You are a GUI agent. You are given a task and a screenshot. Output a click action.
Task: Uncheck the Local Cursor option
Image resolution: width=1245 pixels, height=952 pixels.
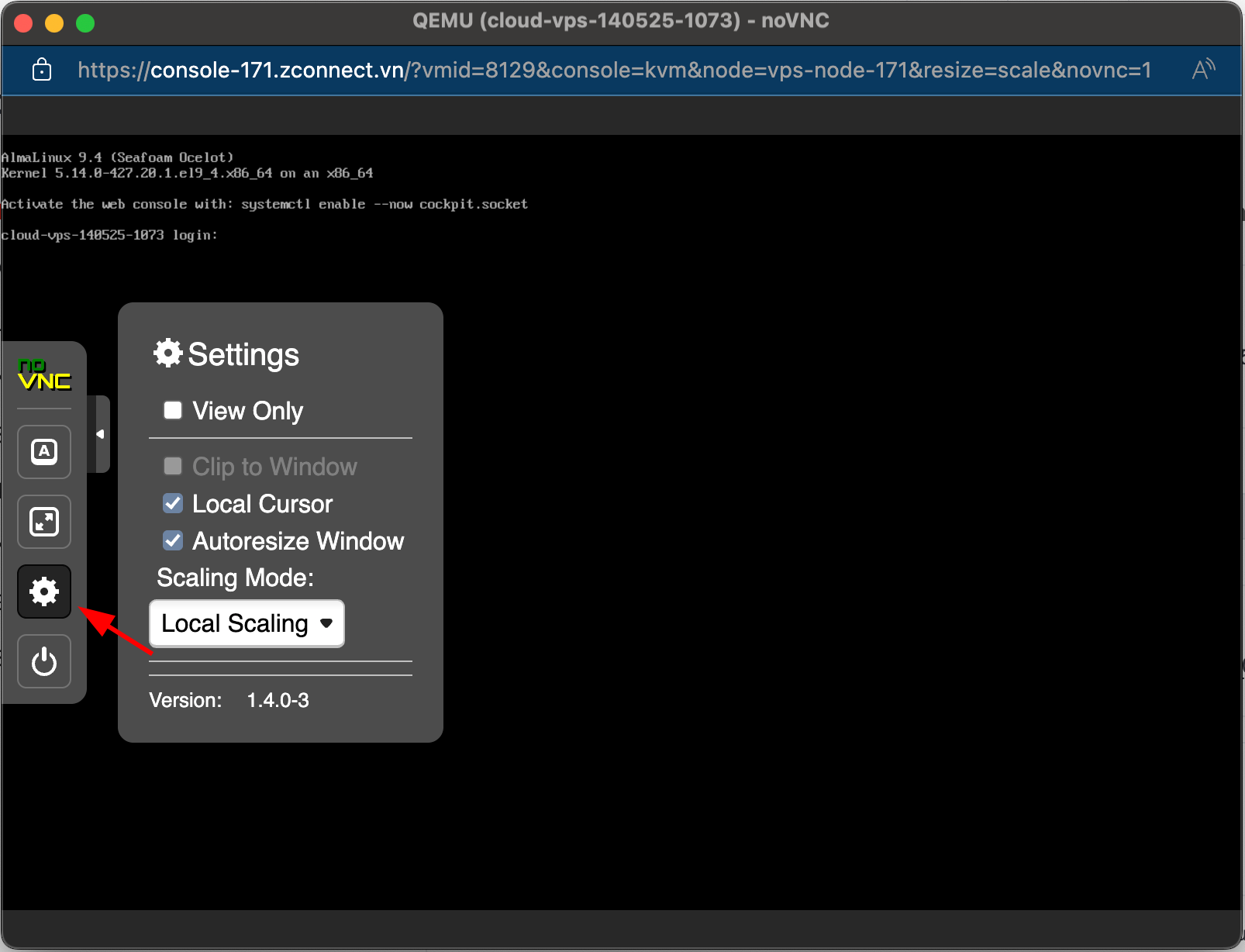(x=173, y=504)
